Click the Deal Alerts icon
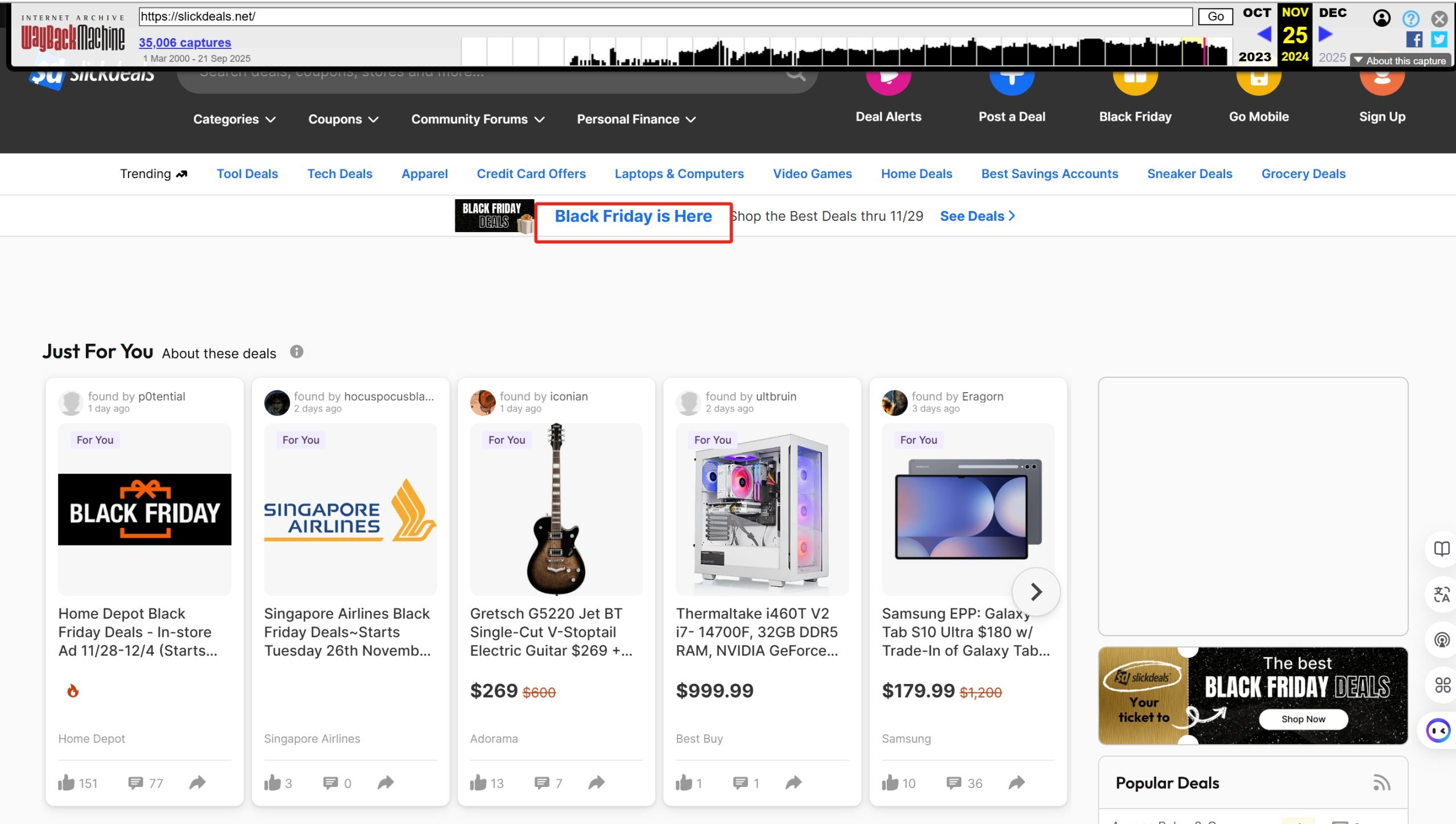This screenshot has height=824, width=1456. [x=888, y=81]
